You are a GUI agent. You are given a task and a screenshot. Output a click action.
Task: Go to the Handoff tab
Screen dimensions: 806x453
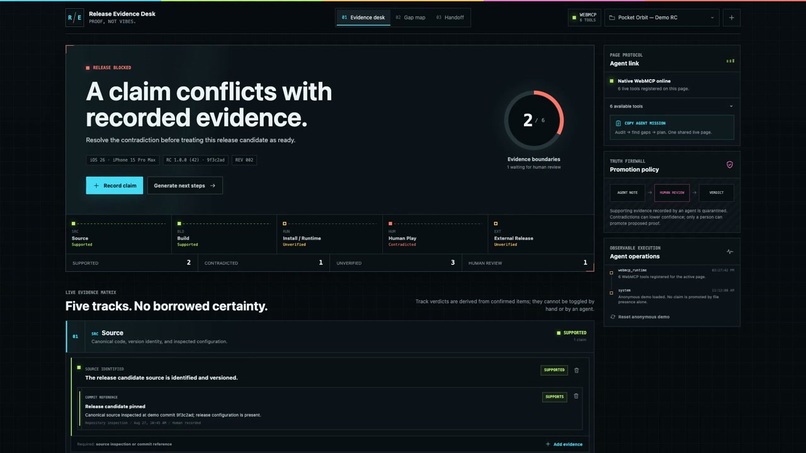click(x=450, y=17)
